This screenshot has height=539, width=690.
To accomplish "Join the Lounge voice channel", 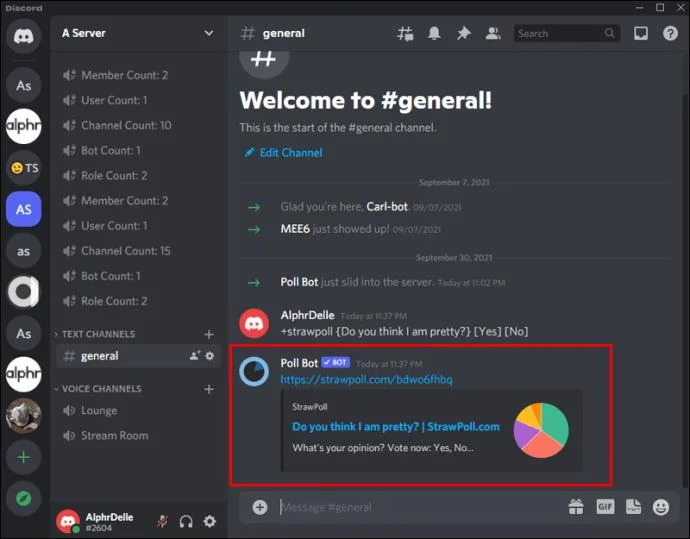I will coord(138,411).
